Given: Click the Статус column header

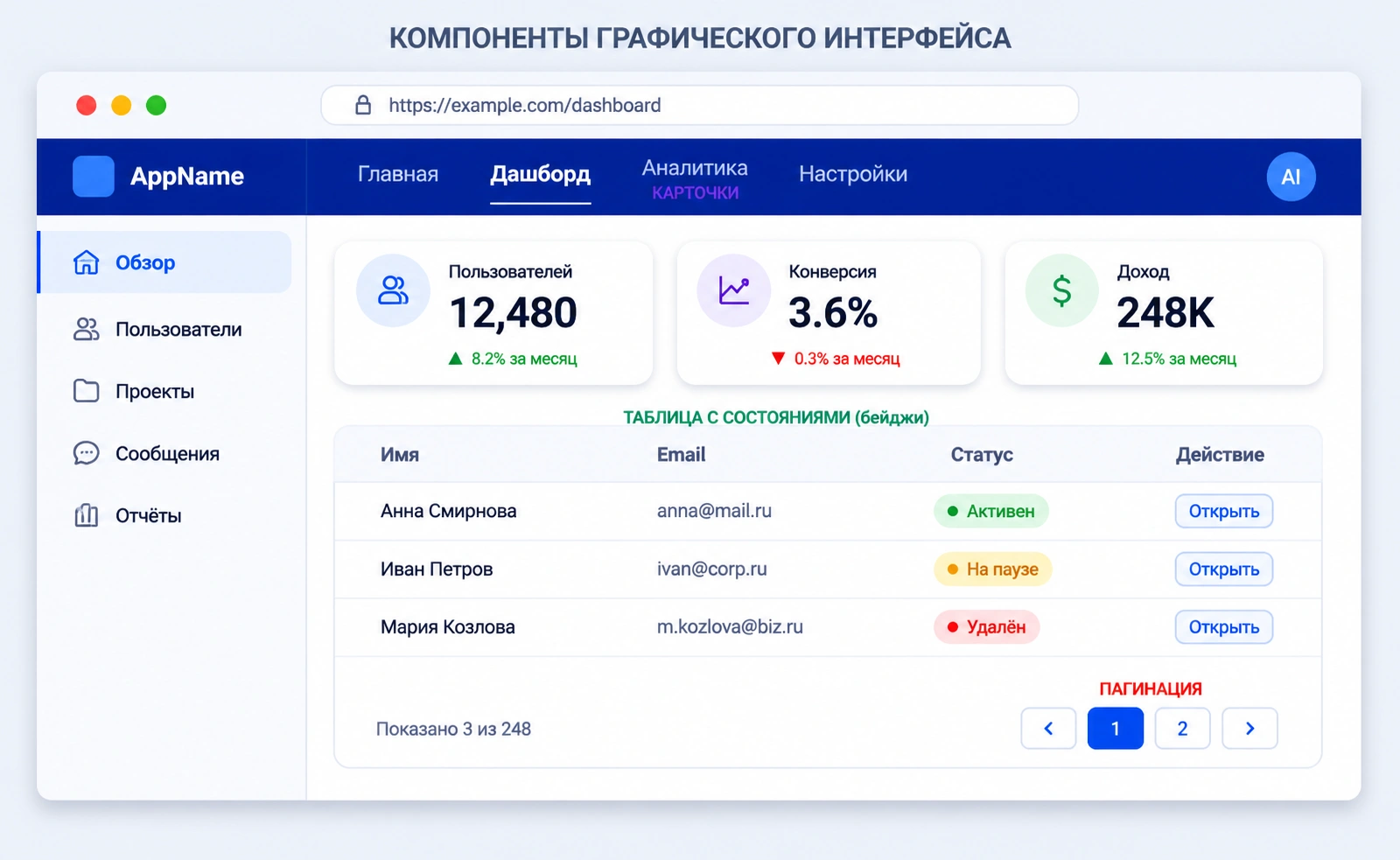Looking at the screenshot, I should tap(982, 455).
